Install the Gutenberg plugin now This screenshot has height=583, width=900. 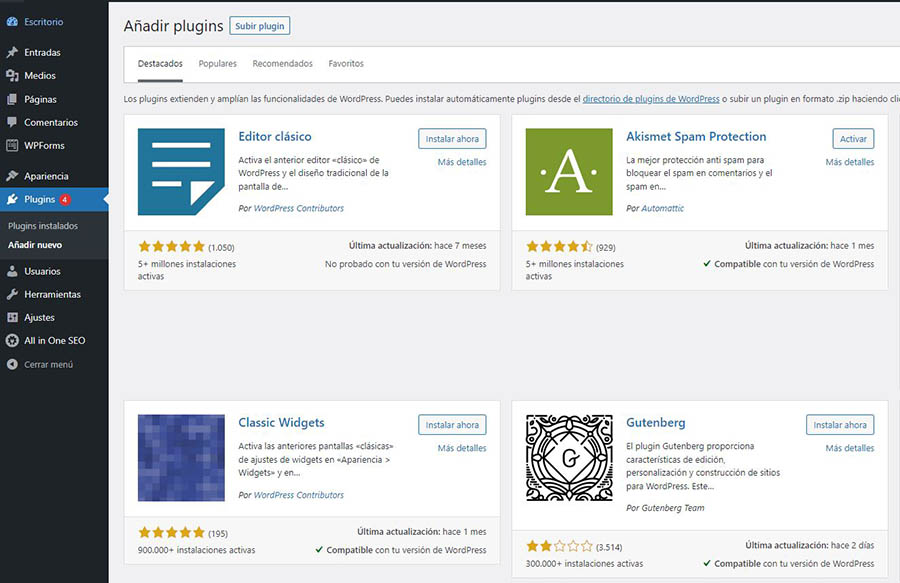pyautogui.click(x=840, y=425)
